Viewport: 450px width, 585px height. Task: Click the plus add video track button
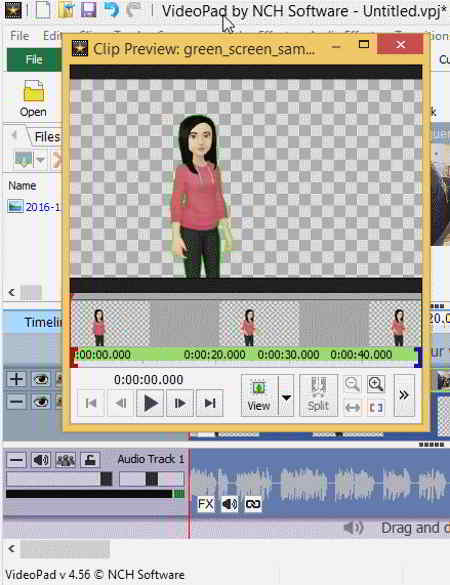coord(16,380)
